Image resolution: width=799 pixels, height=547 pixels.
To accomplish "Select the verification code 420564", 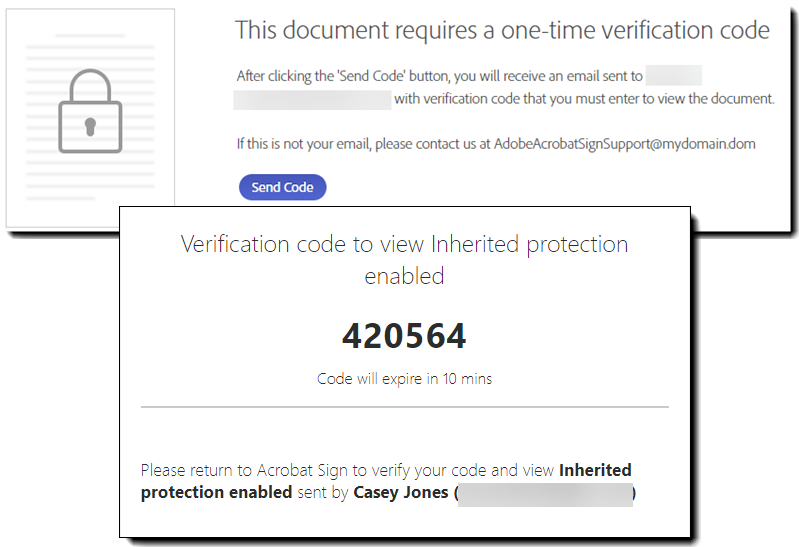I will (x=404, y=337).
